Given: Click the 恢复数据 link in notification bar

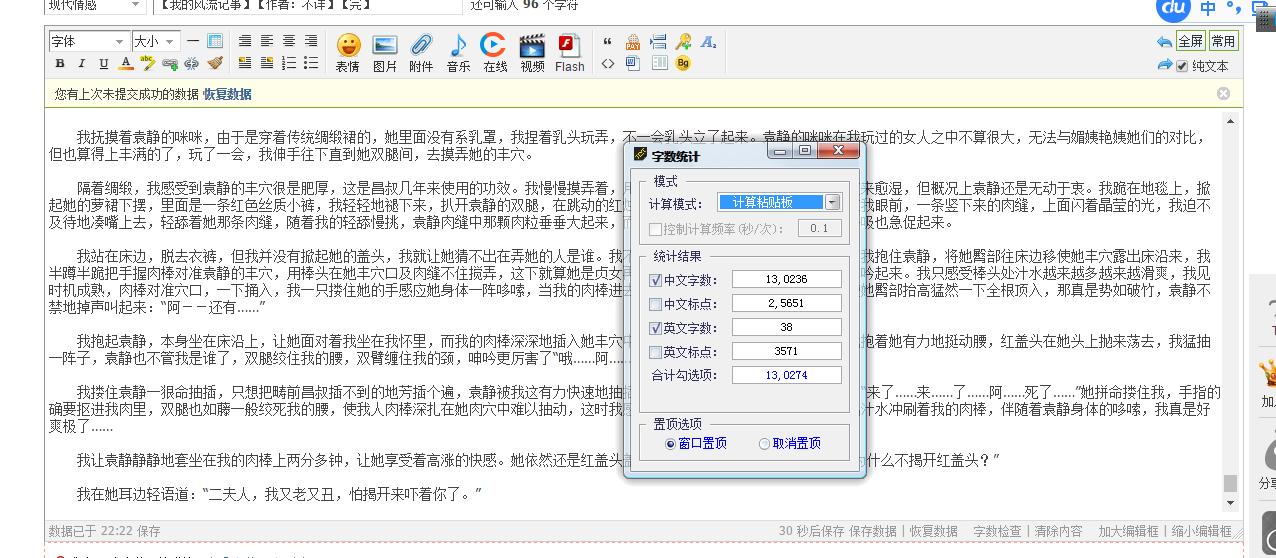Looking at the screenshot, I should click(227, 94).
